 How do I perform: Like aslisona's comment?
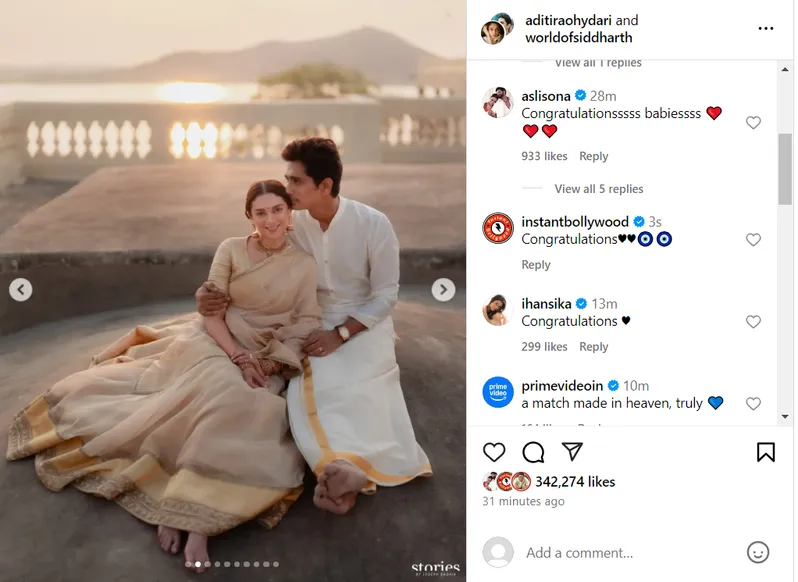pos(753,123)
